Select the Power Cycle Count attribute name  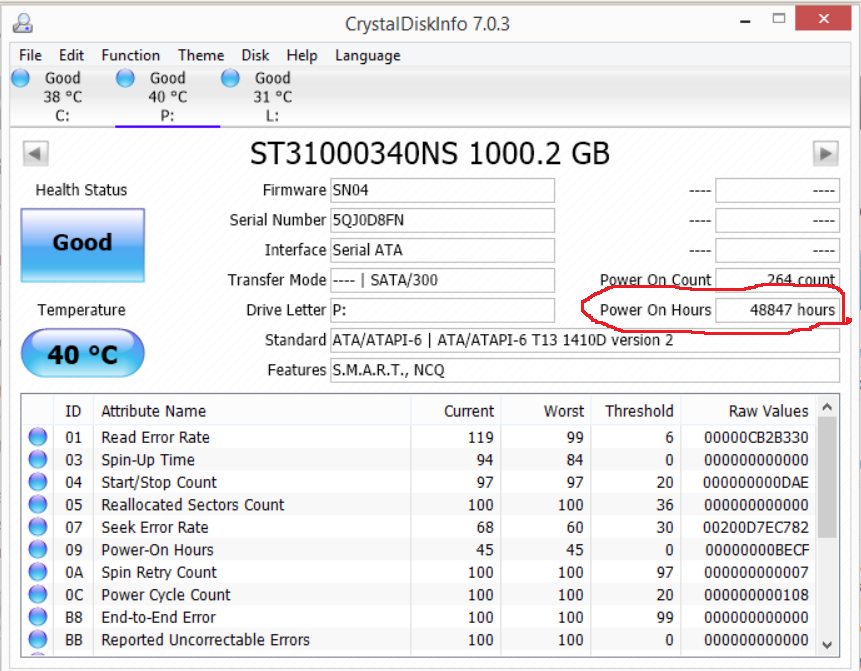click(166, 595)
